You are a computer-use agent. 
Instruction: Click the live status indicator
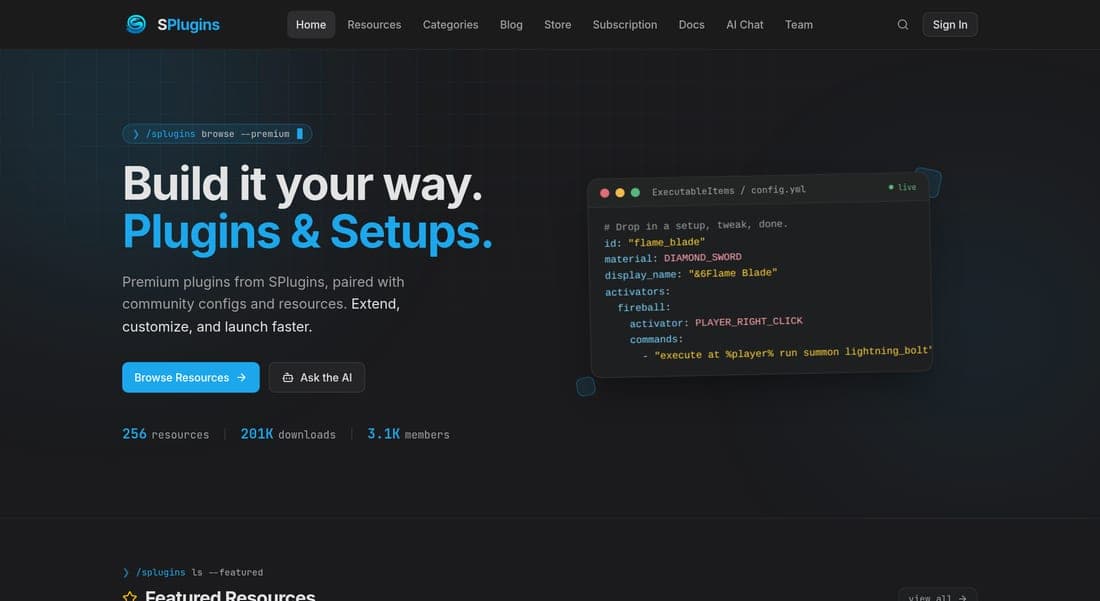pyautogui.click(x=902, y=187)
